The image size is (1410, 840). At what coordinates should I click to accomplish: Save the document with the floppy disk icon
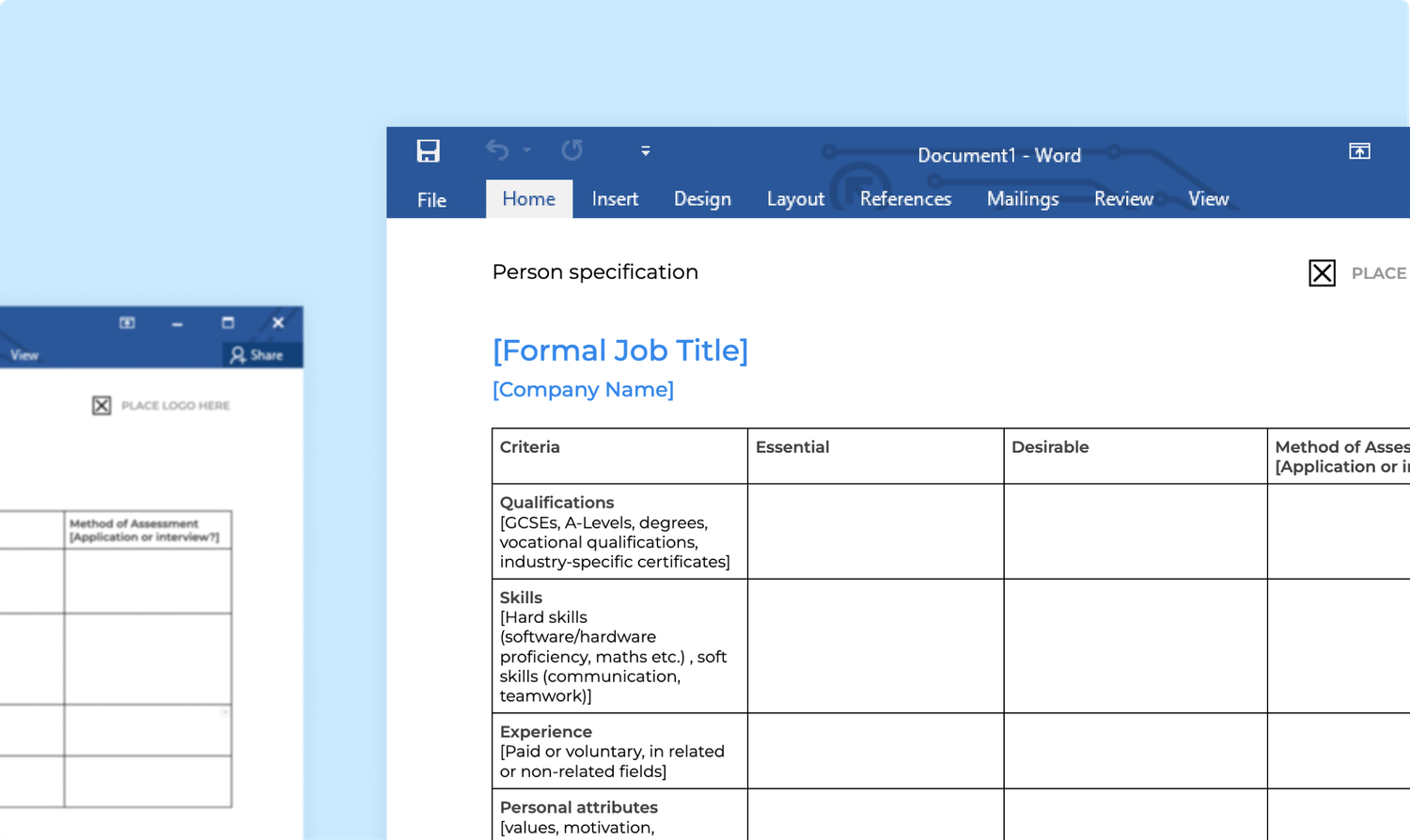tap(429, 150)
